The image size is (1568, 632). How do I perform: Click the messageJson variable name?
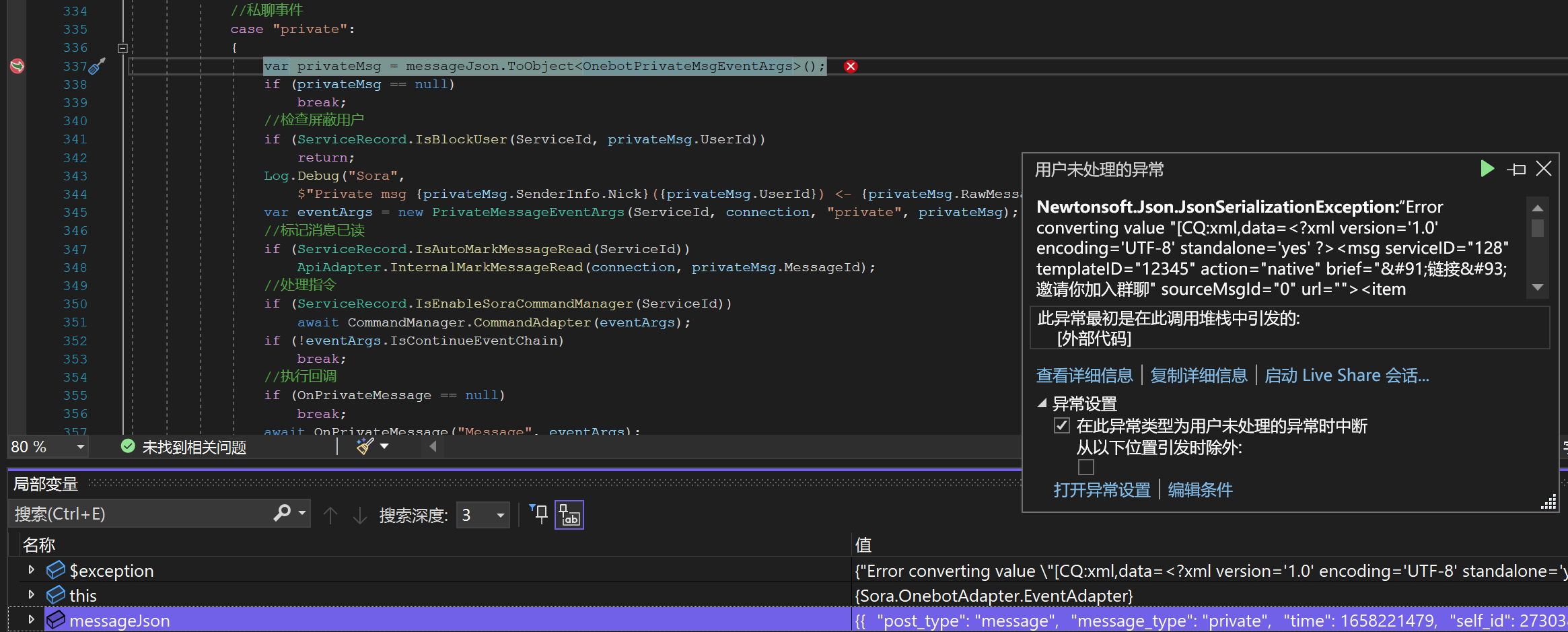pos(120,621)
